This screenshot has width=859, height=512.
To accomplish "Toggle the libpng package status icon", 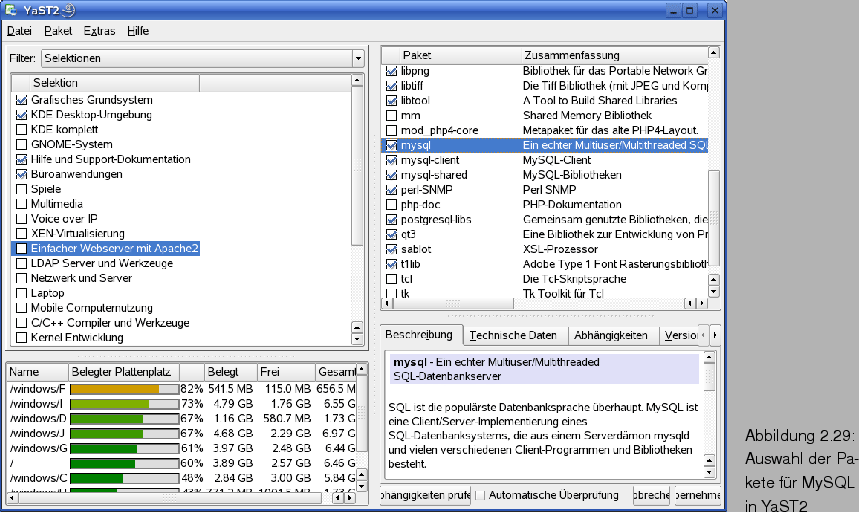I will point(391,71).
